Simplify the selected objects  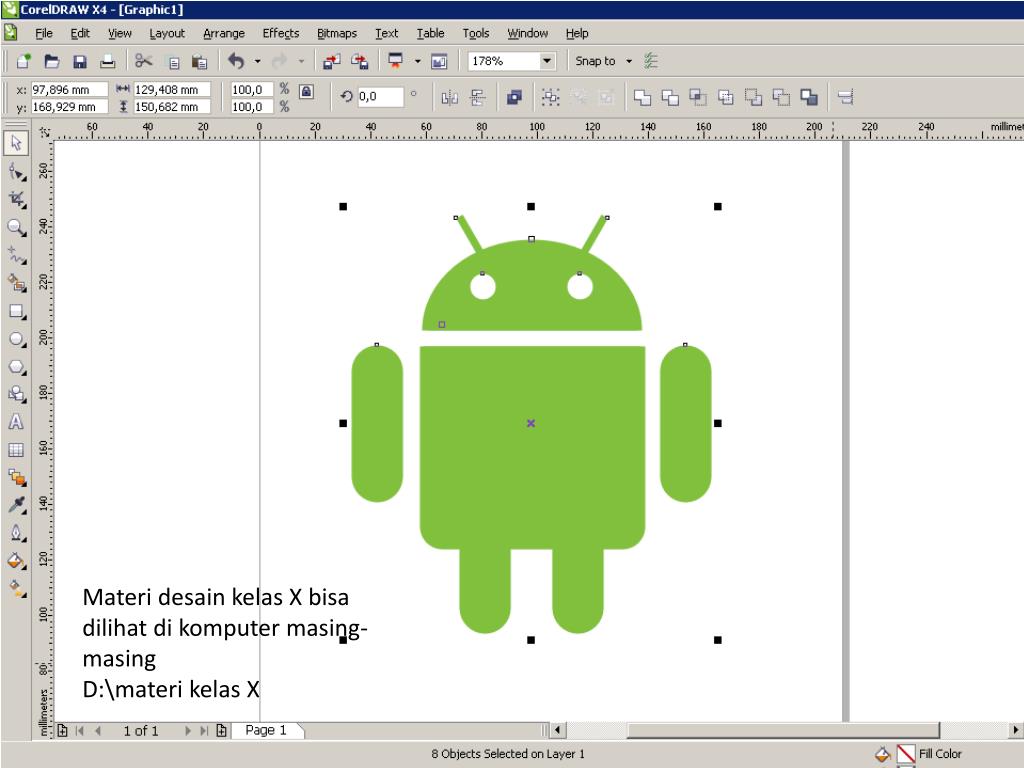point(726,98)
